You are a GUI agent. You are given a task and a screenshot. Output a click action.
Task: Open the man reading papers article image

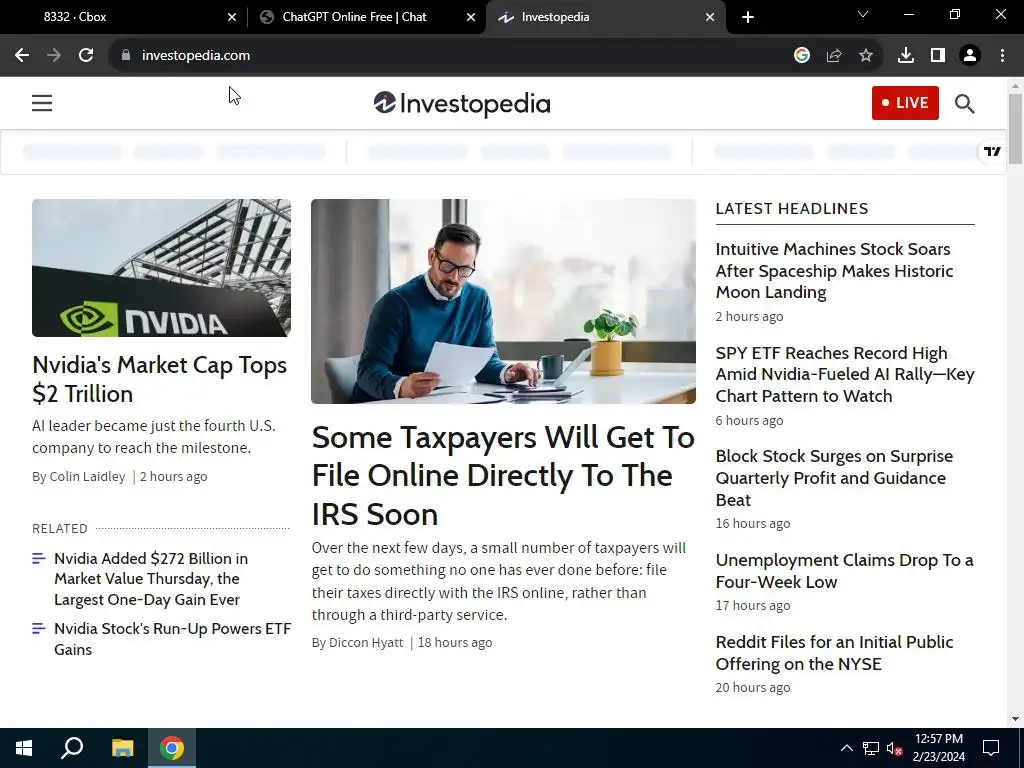click(504, 301)
